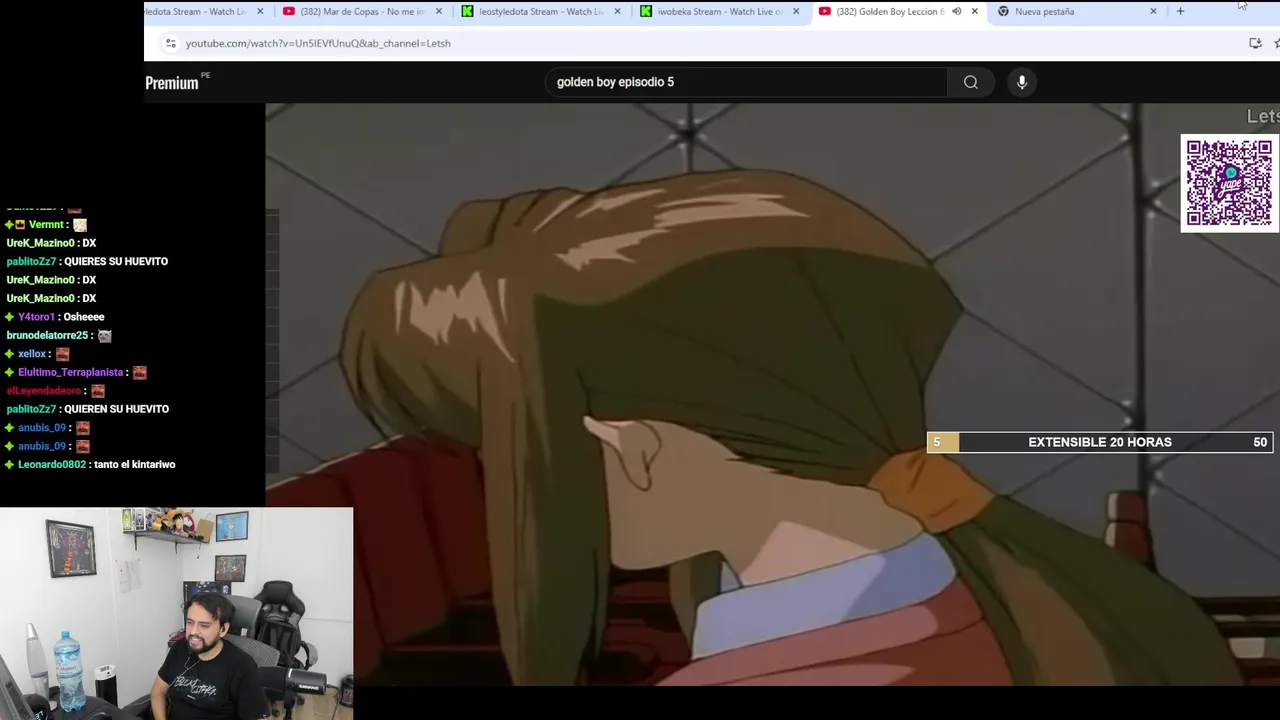Click the site information icon in address bar
1280x720 pixels.
[171, 43]
